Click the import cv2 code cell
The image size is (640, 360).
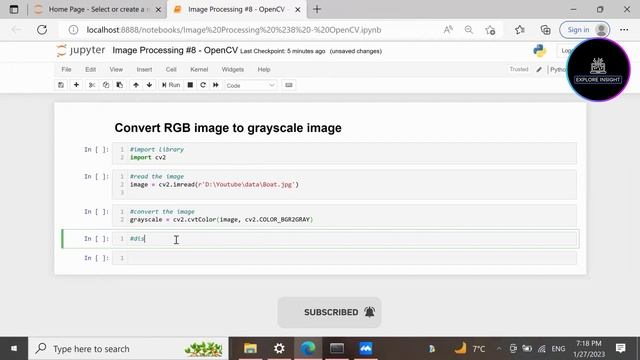click(344, 153)
